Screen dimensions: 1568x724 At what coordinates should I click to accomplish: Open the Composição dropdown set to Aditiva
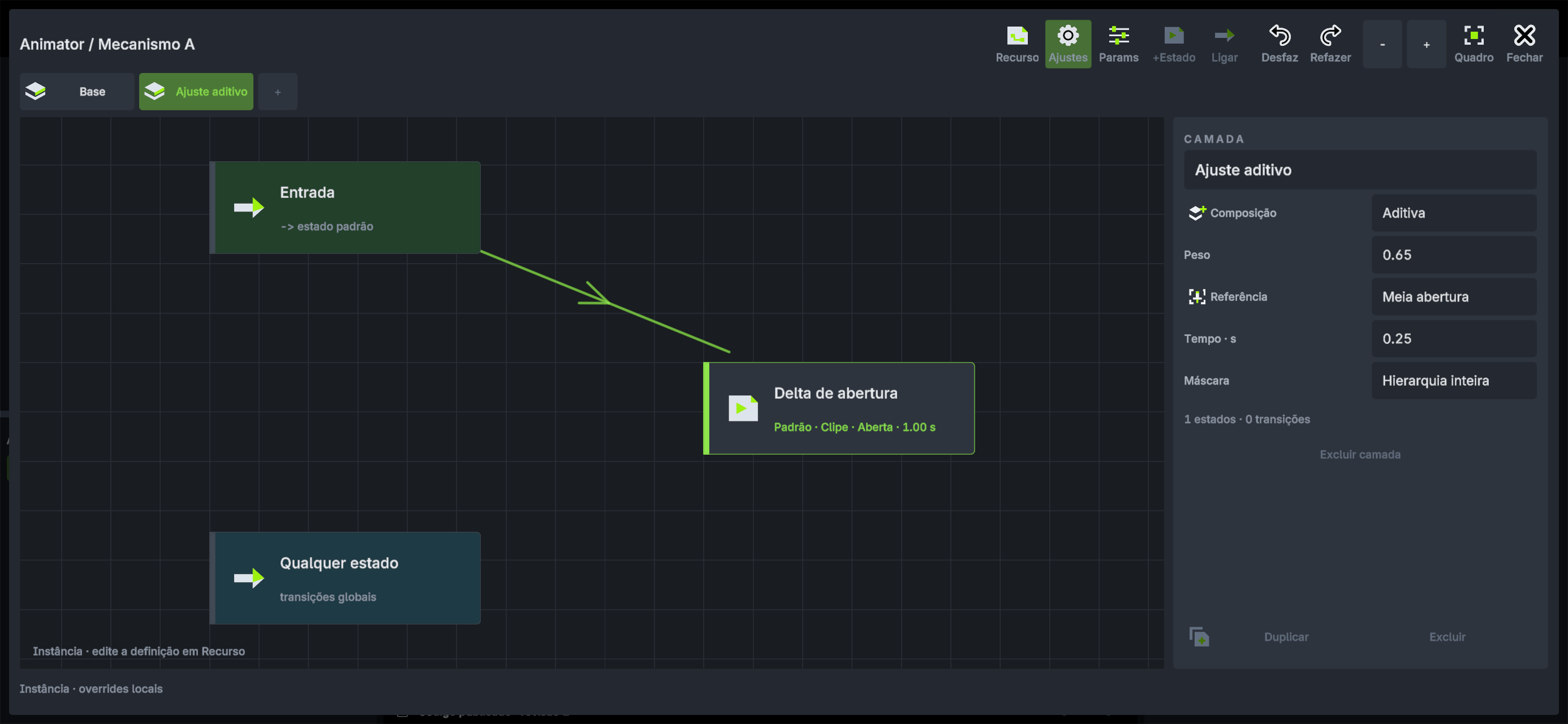click(x=1454, y=213)
